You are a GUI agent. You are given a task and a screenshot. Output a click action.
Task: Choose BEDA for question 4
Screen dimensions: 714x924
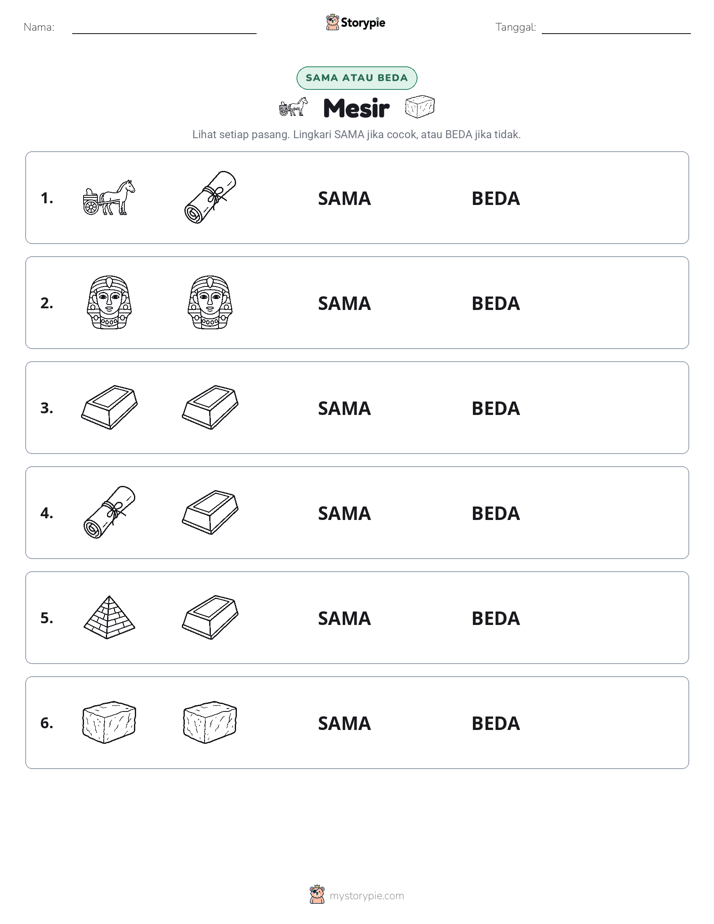click(495, 513)
